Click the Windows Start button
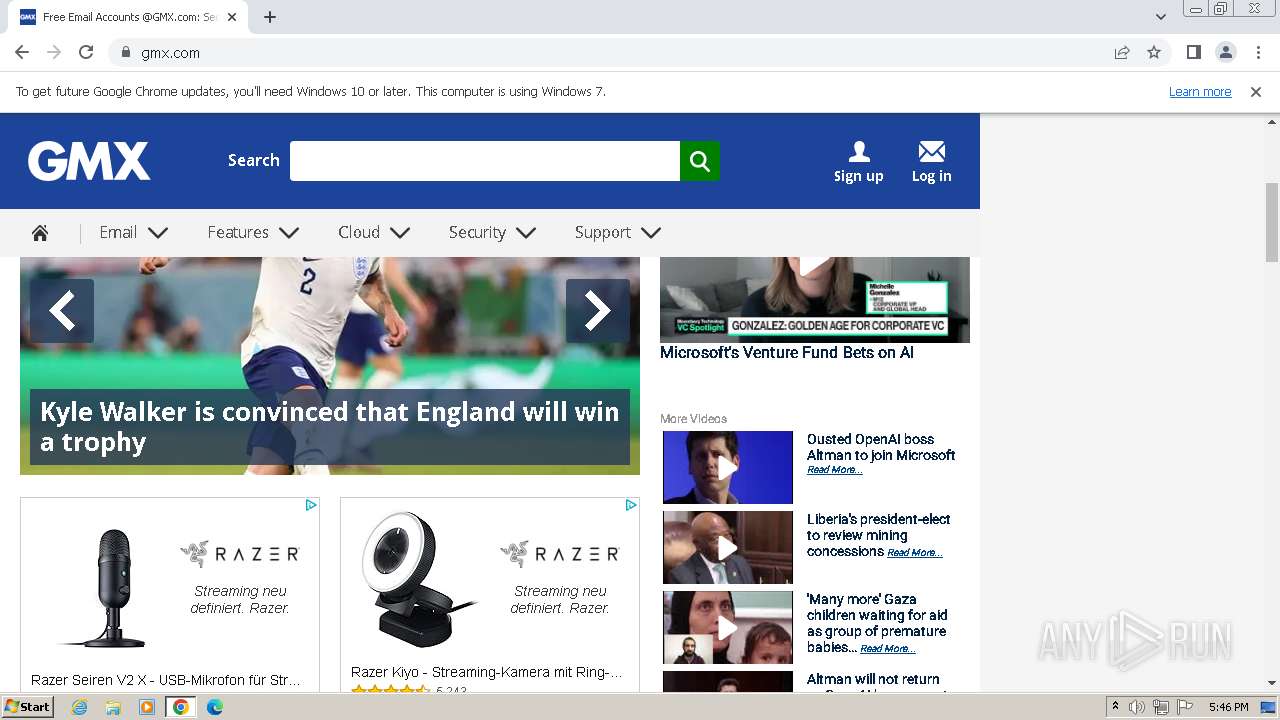1280x720 pixels. click(27, 707)
